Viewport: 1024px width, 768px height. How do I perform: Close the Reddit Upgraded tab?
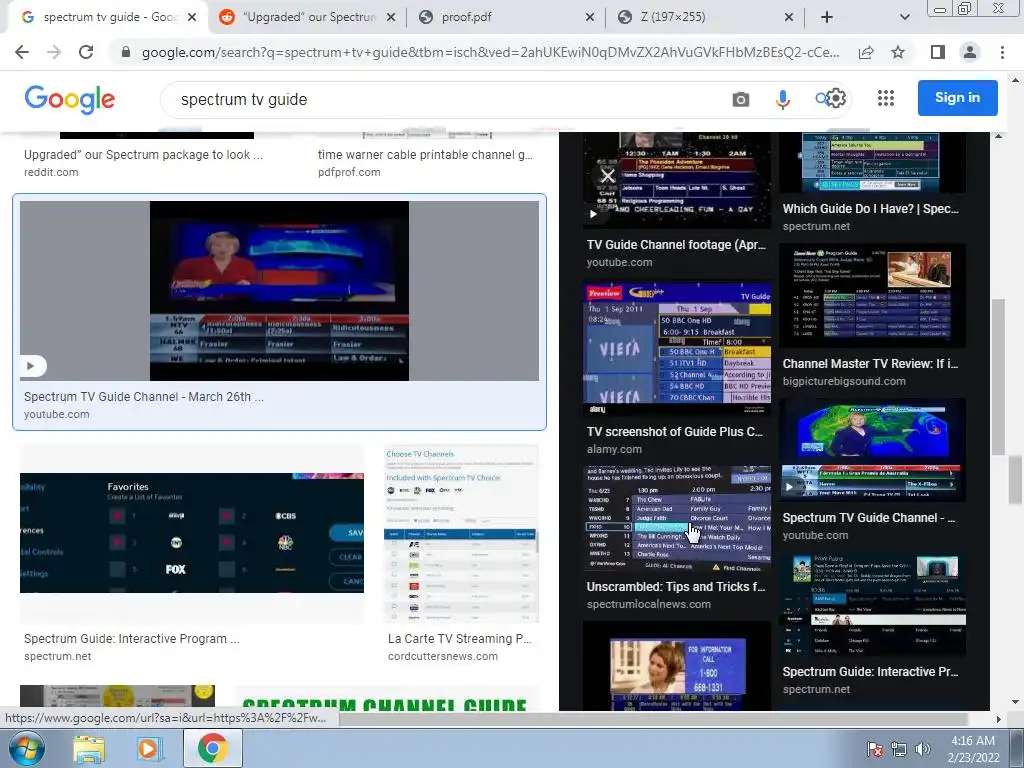(391, 17)
